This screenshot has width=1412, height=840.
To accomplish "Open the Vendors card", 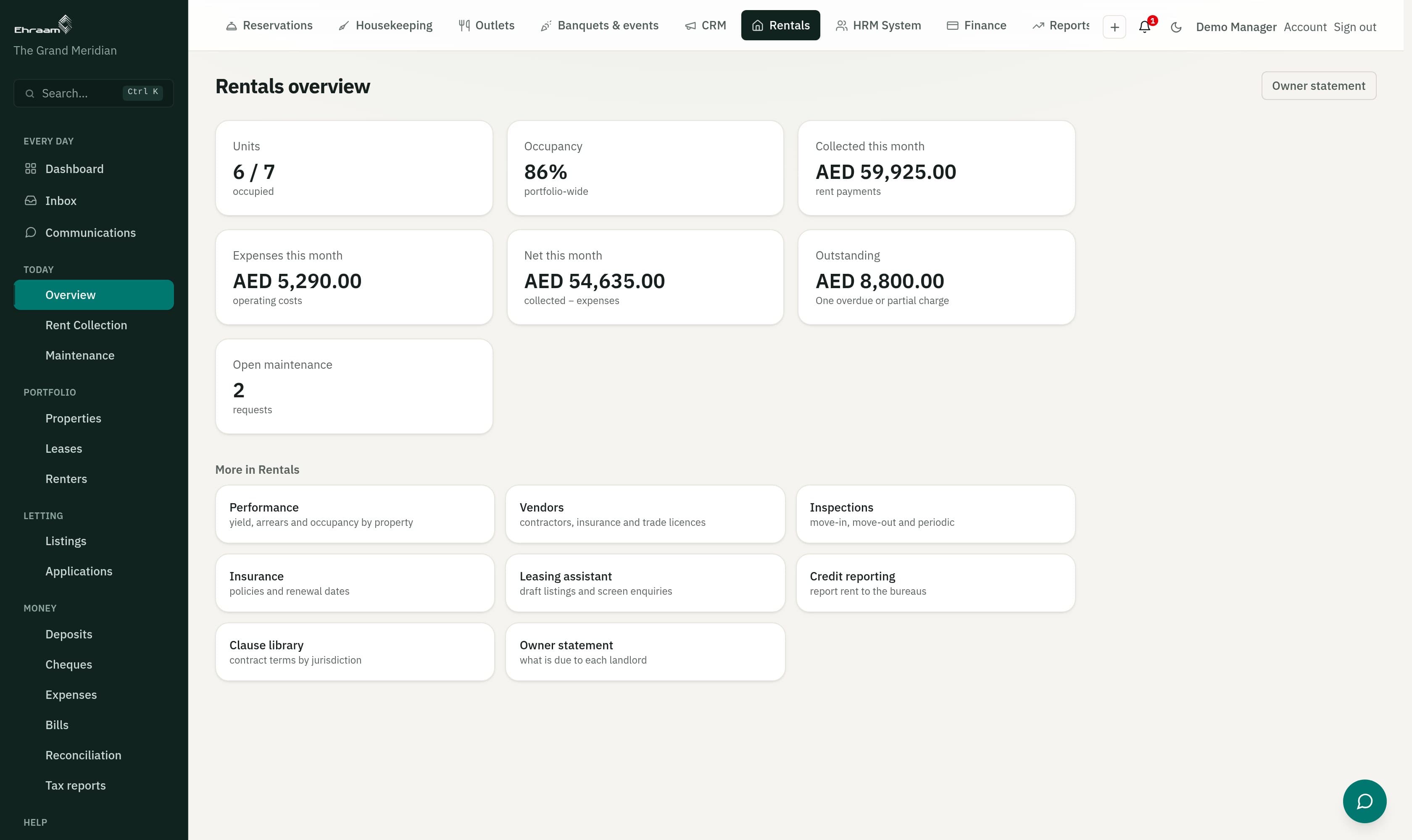I will tap(645, 514).
